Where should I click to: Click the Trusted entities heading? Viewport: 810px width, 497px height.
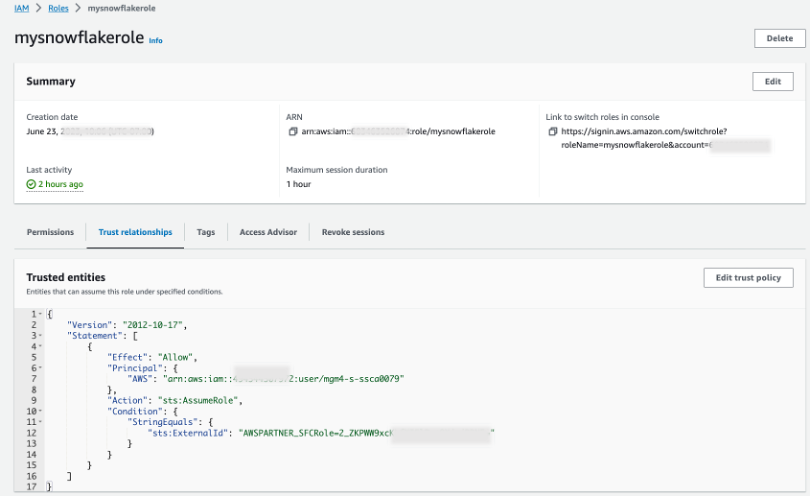point(66,277)
